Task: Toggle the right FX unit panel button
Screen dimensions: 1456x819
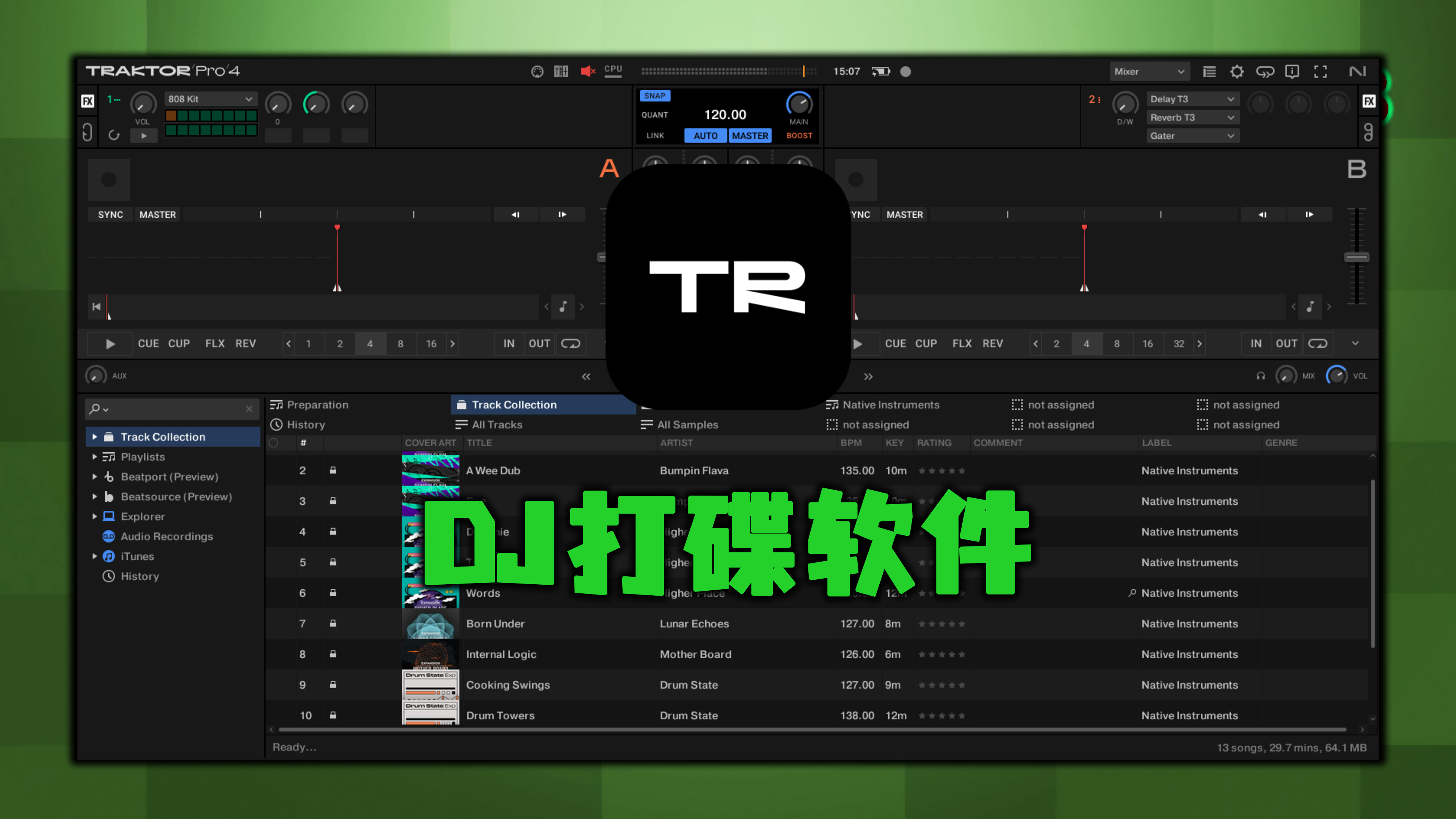Action: (x=1369, y=101)
